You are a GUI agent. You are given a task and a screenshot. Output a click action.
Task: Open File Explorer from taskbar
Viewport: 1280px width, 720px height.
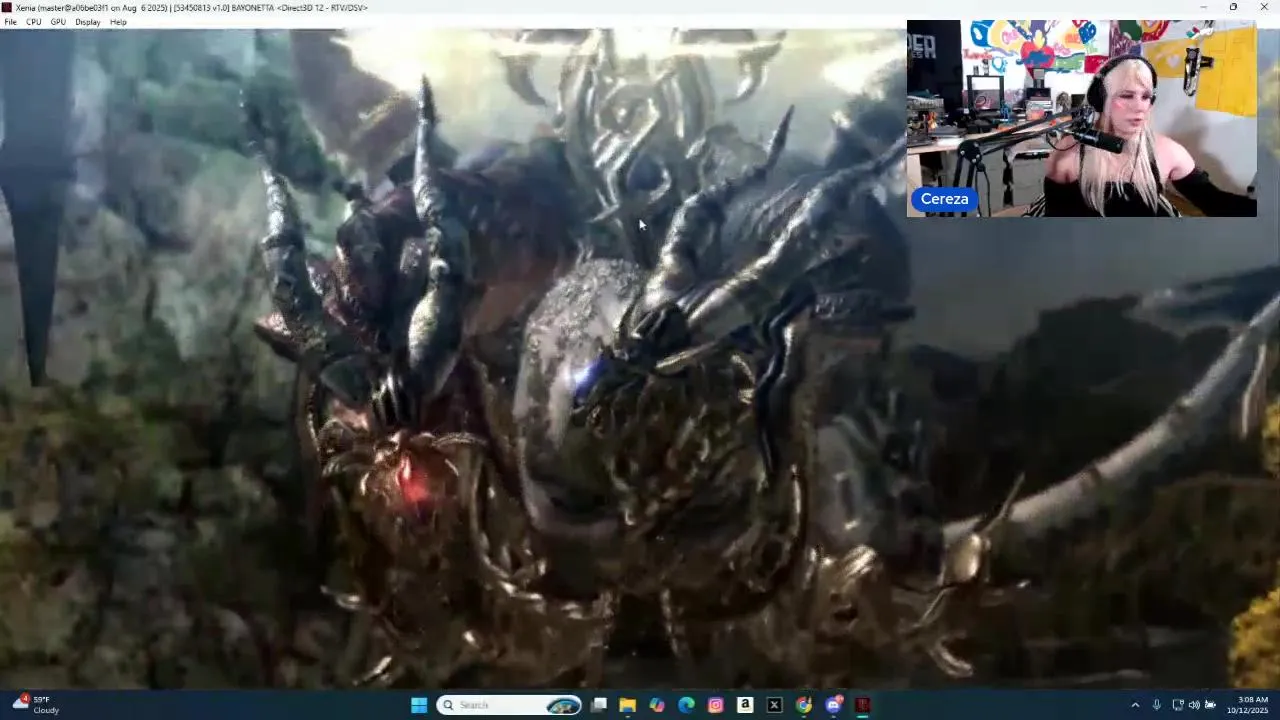coord(628,705)
